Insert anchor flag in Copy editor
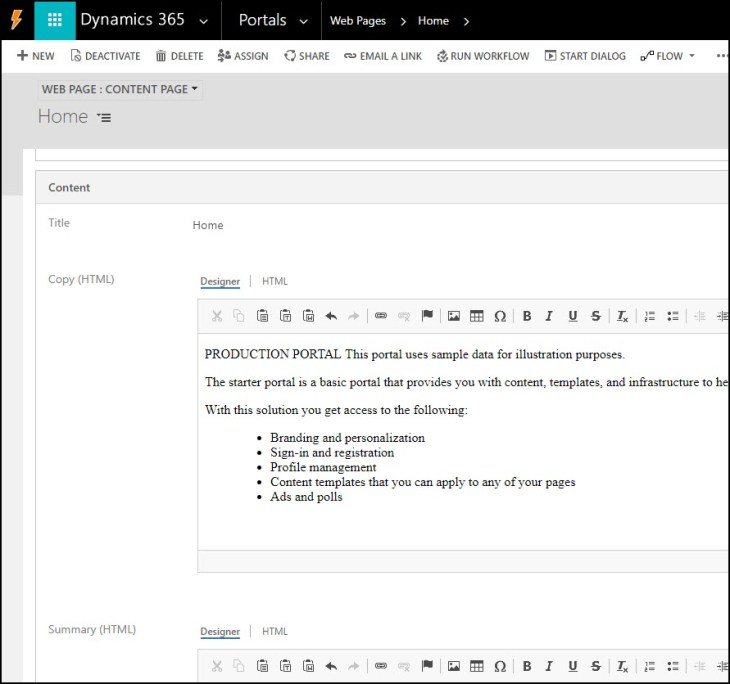 [x=427, y=316]
